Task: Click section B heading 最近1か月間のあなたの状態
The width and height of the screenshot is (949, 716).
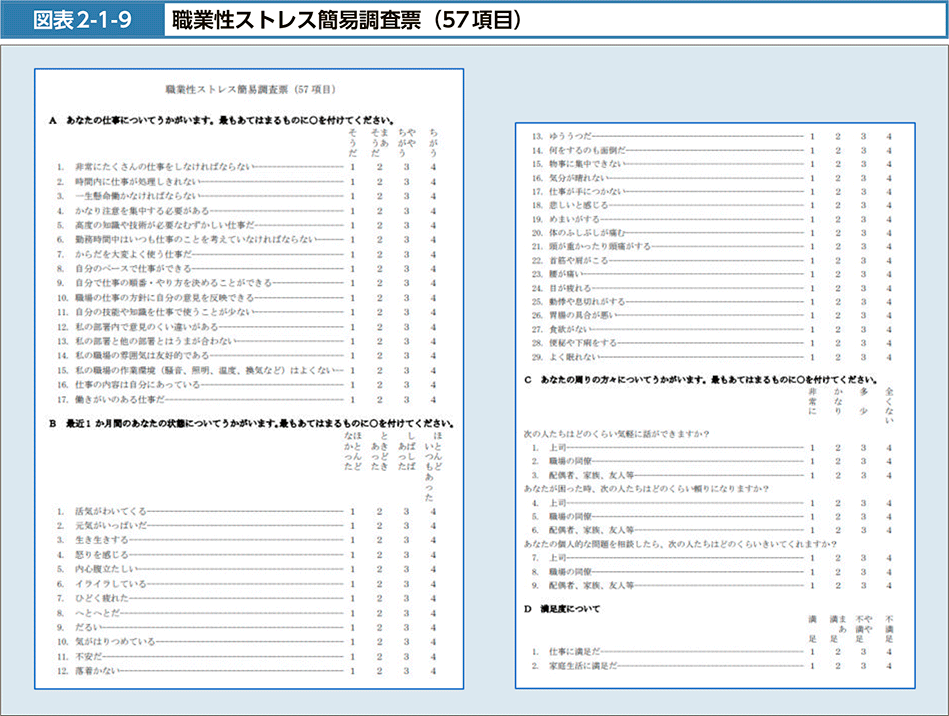Action: point(250,422)
